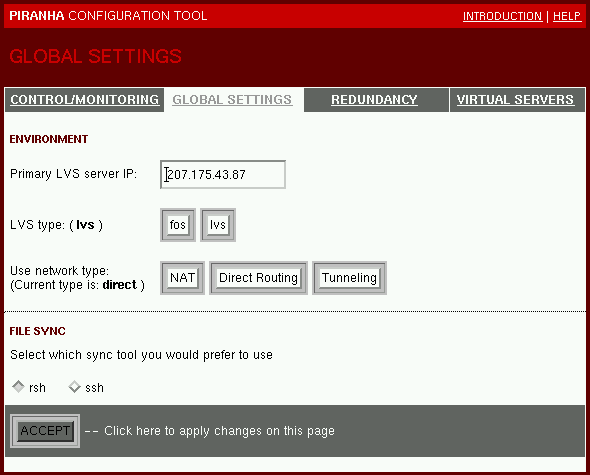
Task: Set LVS type to lvs
Action: pyautogui.click(x=217, y=225)
